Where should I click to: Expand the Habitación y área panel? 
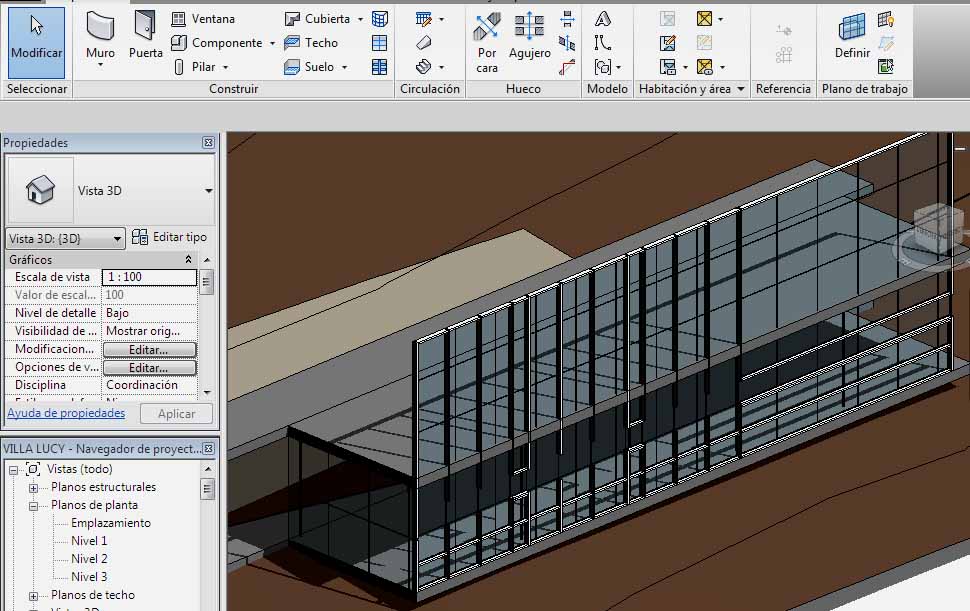point(741,89)
